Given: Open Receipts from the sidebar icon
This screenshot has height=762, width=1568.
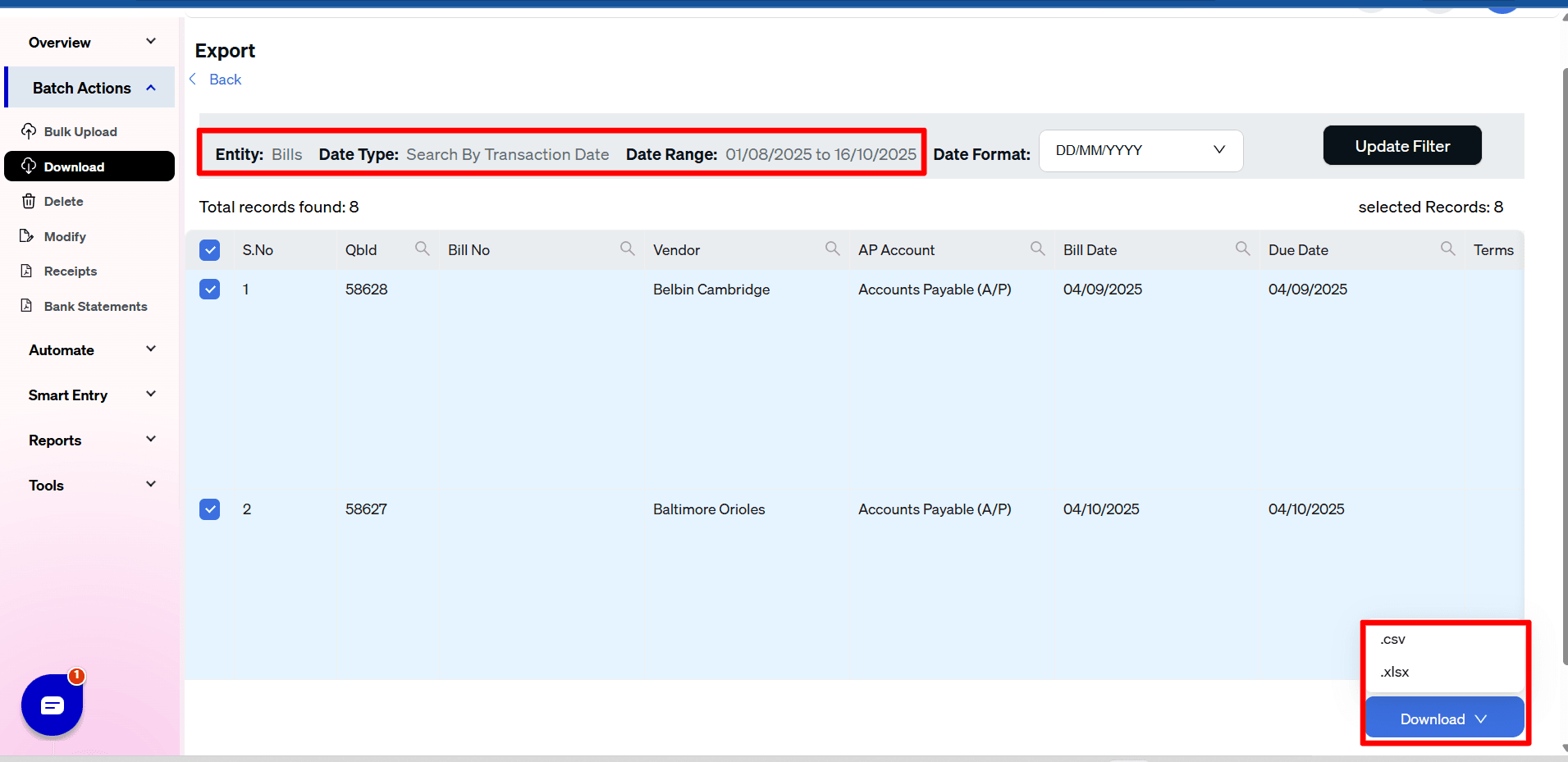Looking at the screenshot, I should click(x=28, y=271).
